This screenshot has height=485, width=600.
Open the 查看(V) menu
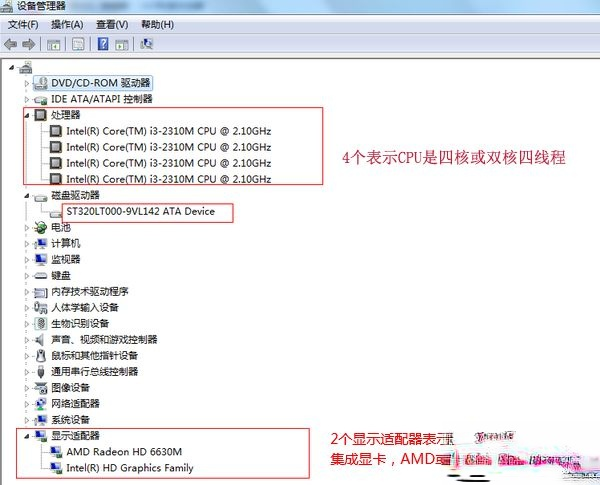point(112,24)
